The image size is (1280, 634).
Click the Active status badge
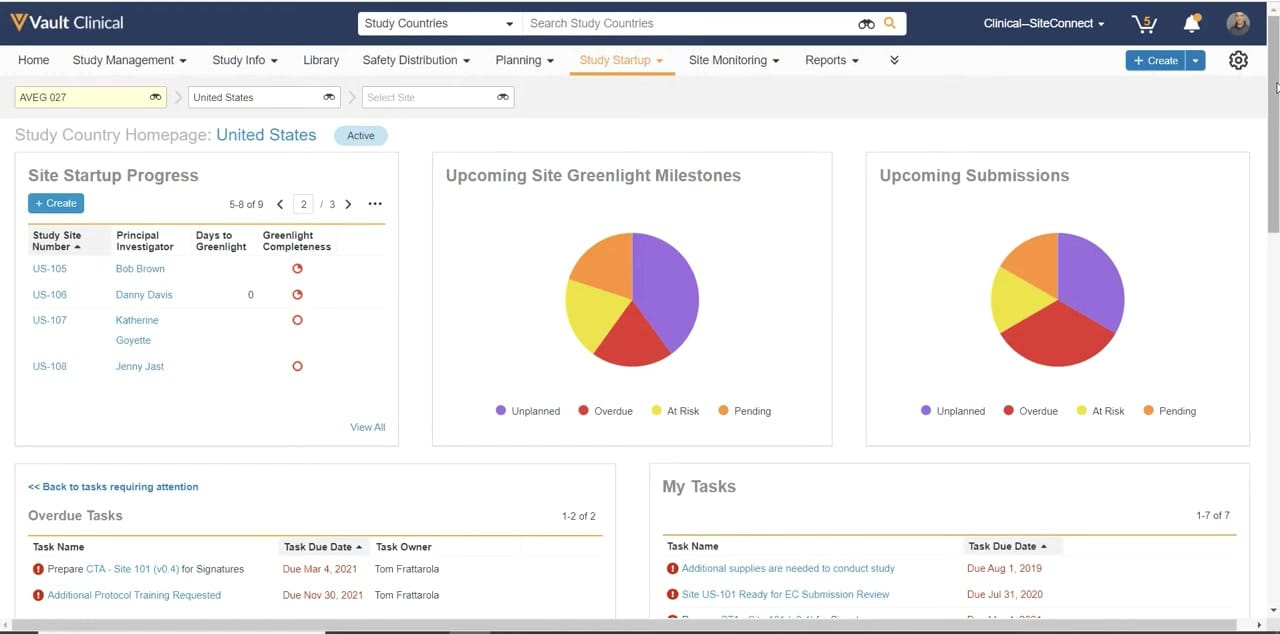[x=361, y=136]
